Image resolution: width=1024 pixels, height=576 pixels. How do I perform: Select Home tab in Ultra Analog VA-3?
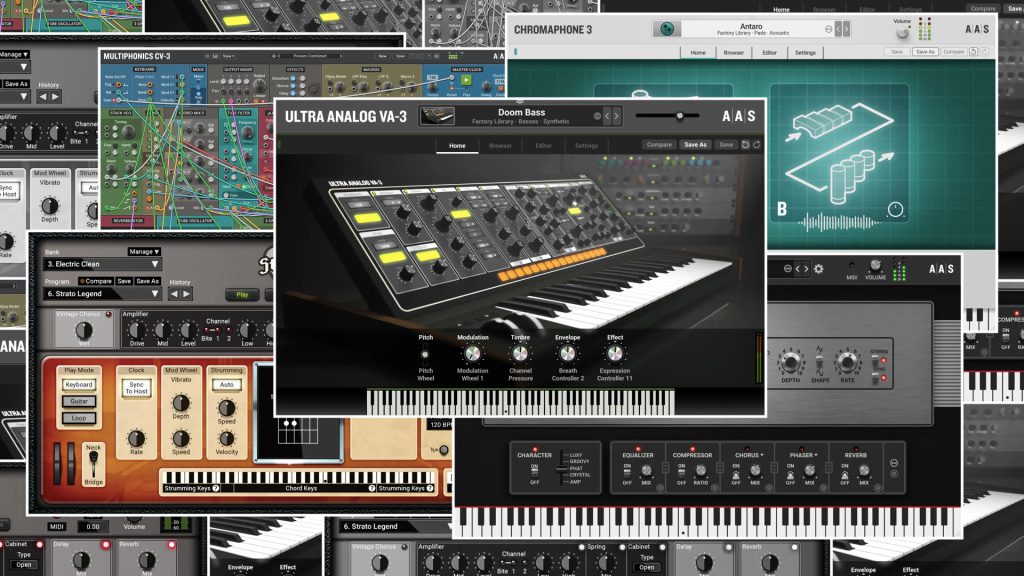(457, 146)
